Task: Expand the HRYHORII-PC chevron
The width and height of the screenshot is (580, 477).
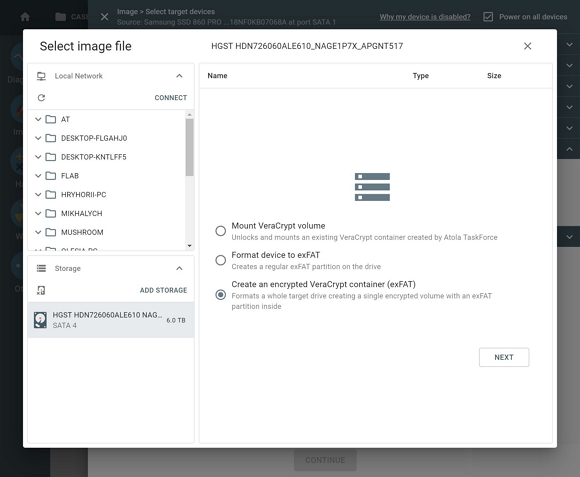Action: point(38,194)
